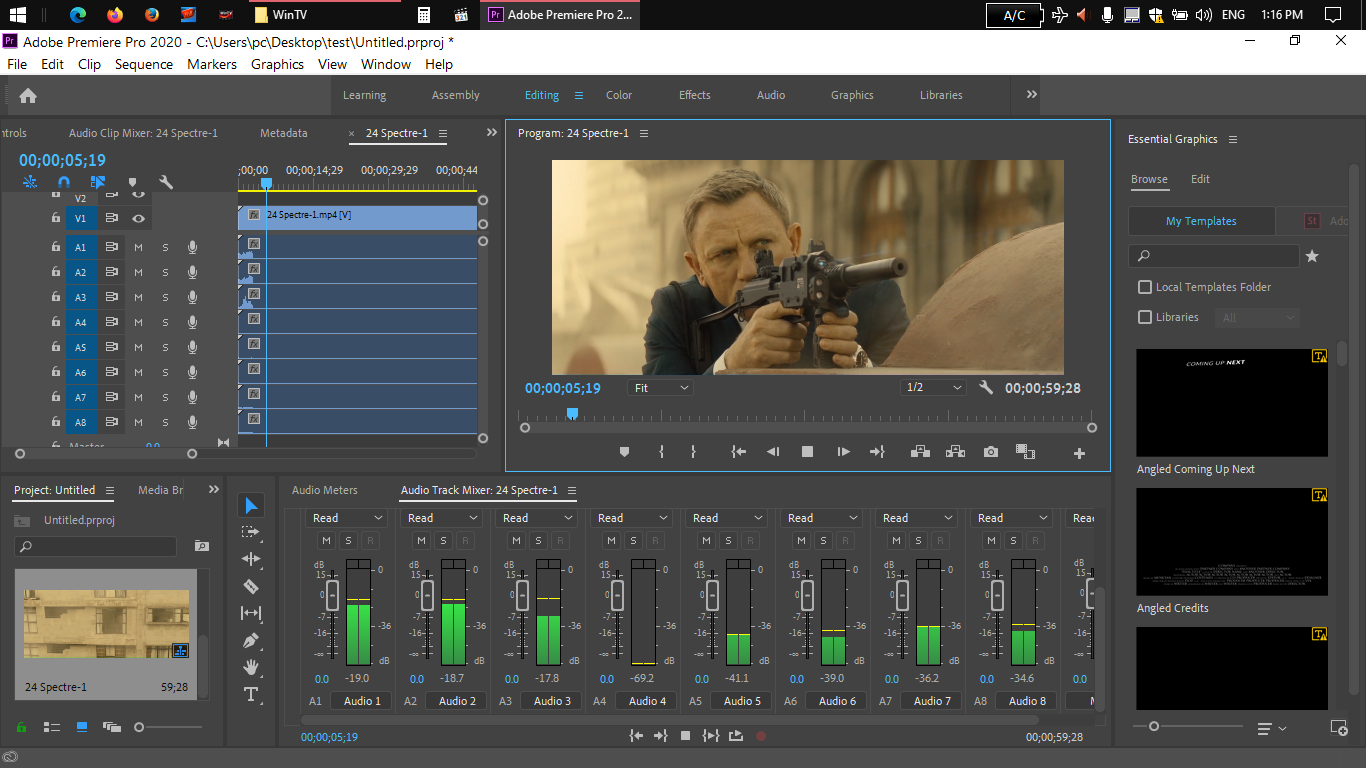The width and height of the screenshot is (1366, 768).
Task: Click the Audio 1 volume fader
Action: pyautogui.click(x=333, y=596)
